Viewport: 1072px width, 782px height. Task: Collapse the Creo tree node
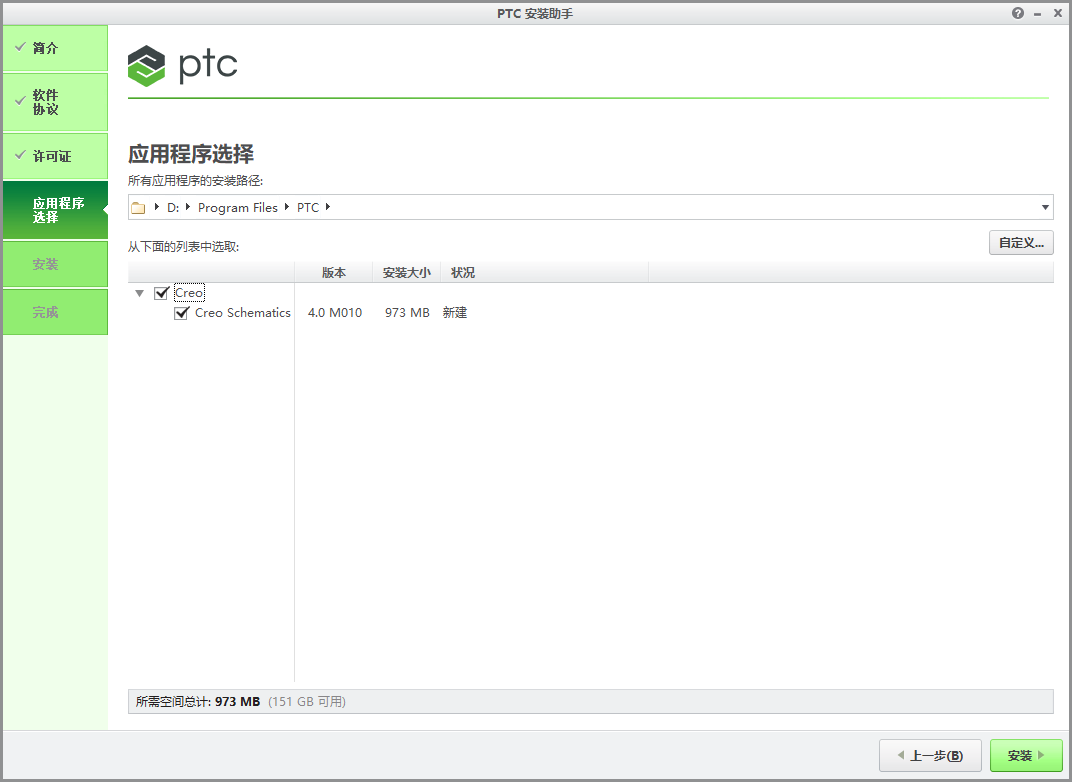point(139,293)
